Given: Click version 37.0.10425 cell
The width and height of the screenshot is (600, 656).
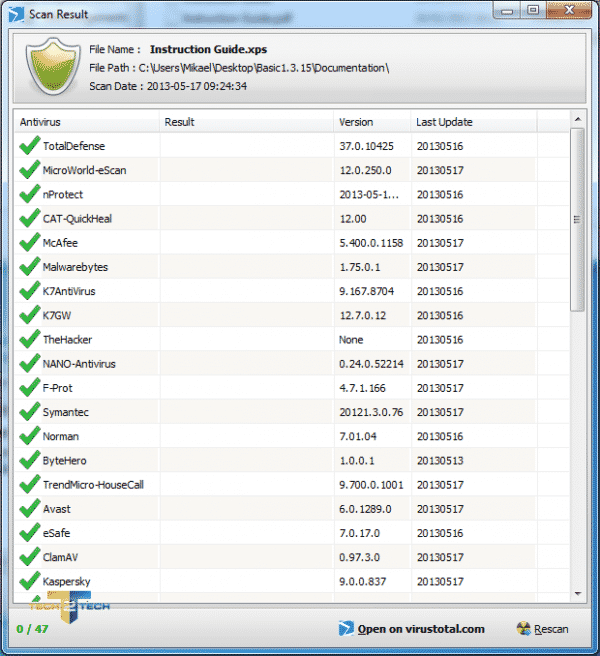Looking at the screenshot, I should (x=367, y=146).
